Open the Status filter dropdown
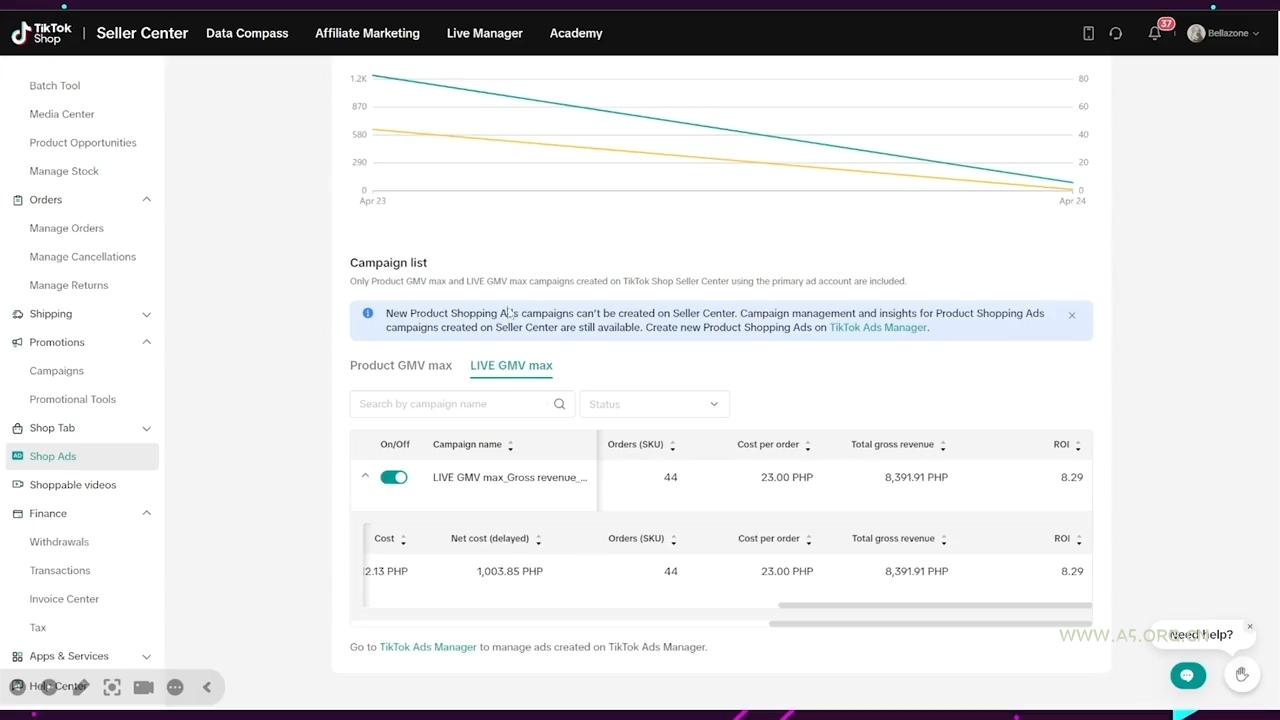 click(654, 404)
